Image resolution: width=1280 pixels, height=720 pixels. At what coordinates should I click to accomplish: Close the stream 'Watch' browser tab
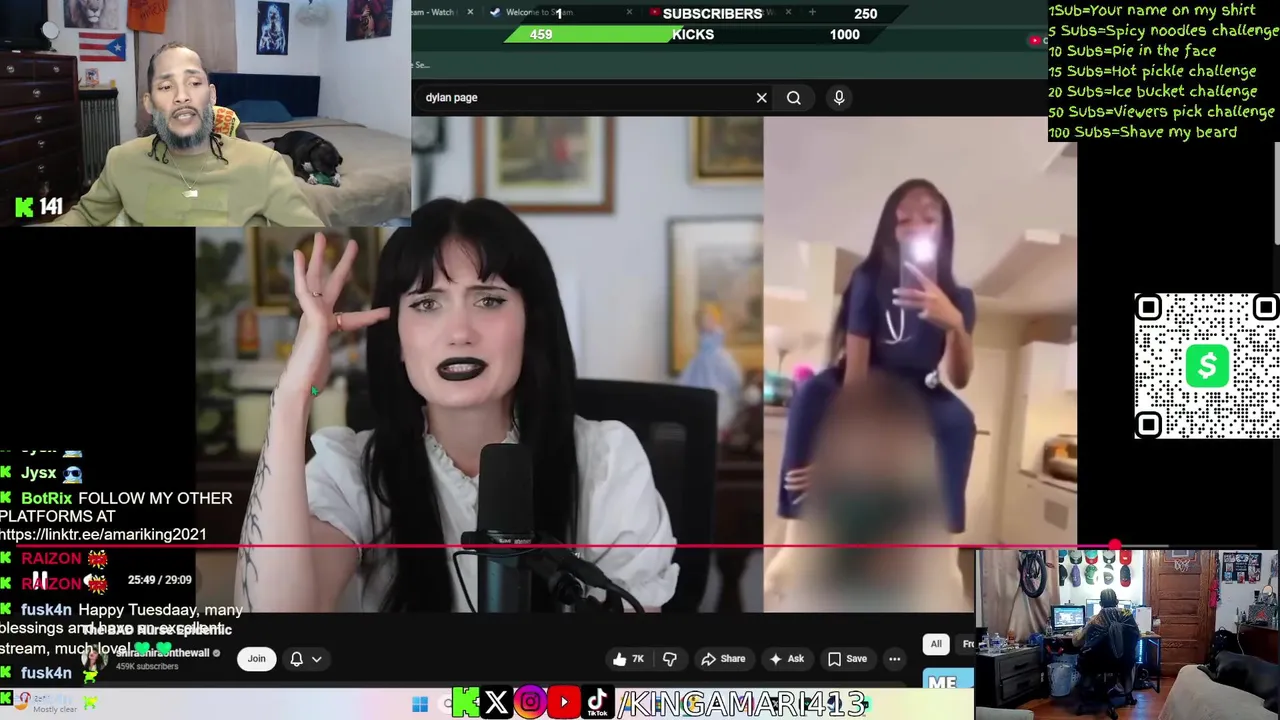pyautogui.click(x=470, y=12)
